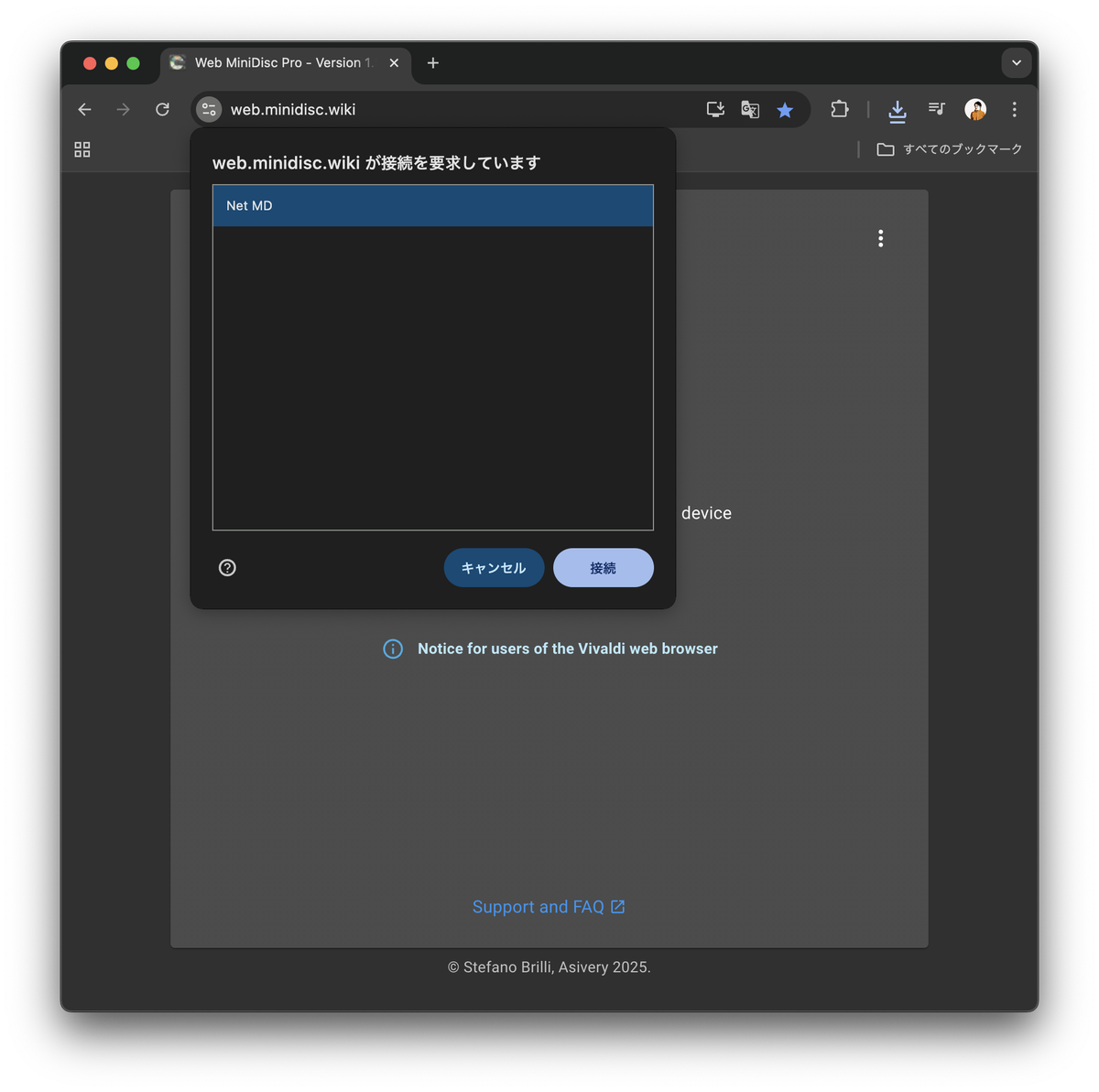The height and width of the screenshot is (1092, 1099).
Task: Click the browser back arrow
Action: tap(85, 110)
